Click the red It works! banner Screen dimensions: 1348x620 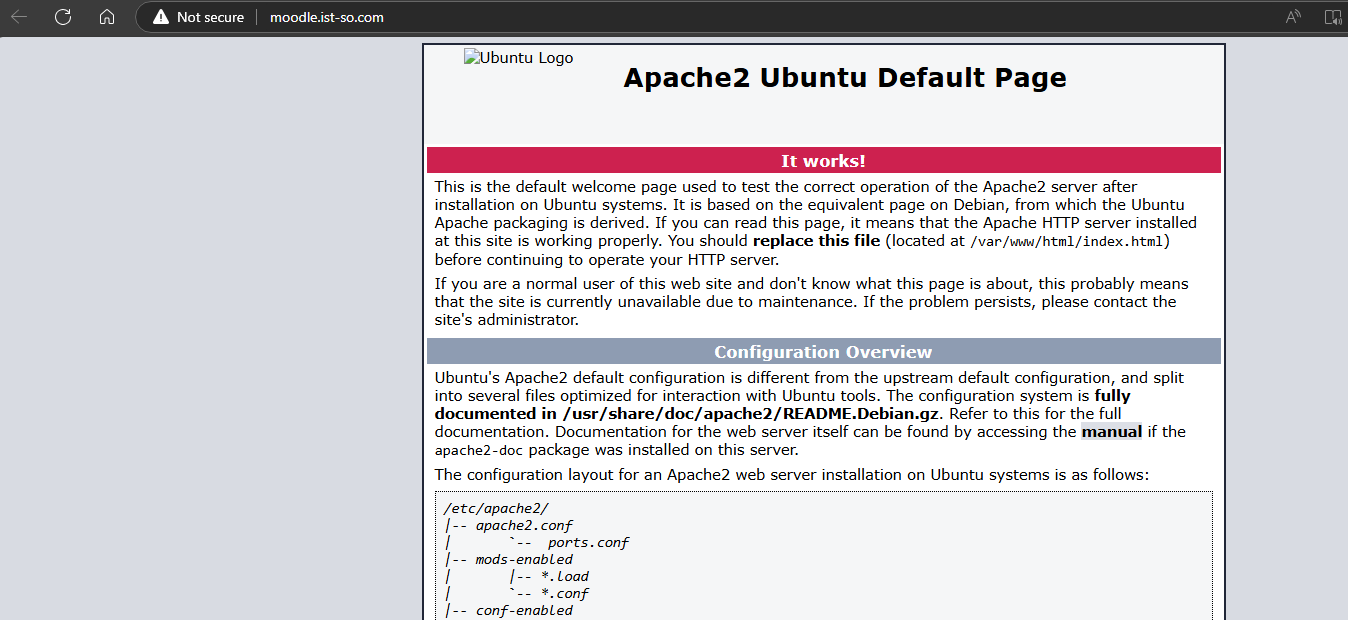(823, 160)
